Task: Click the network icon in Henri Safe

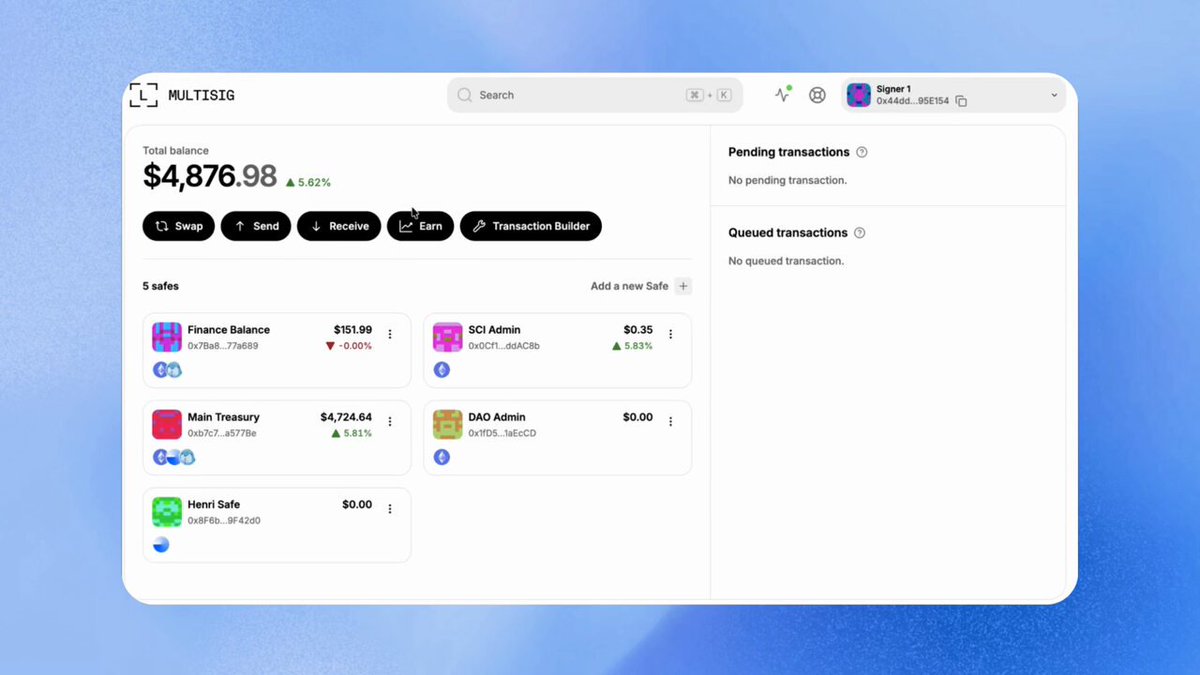Action: [161, 545]
